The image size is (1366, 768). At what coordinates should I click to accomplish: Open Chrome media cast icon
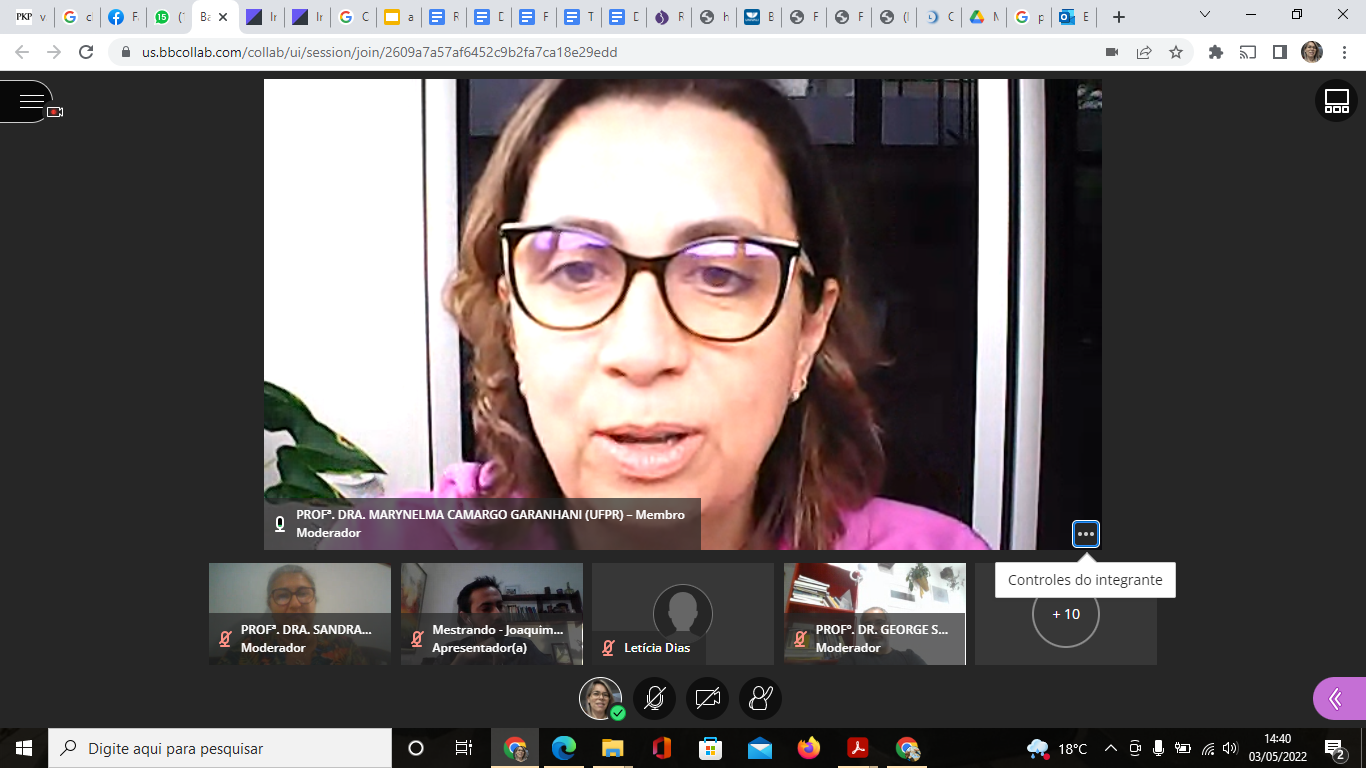click(1248, 52)
